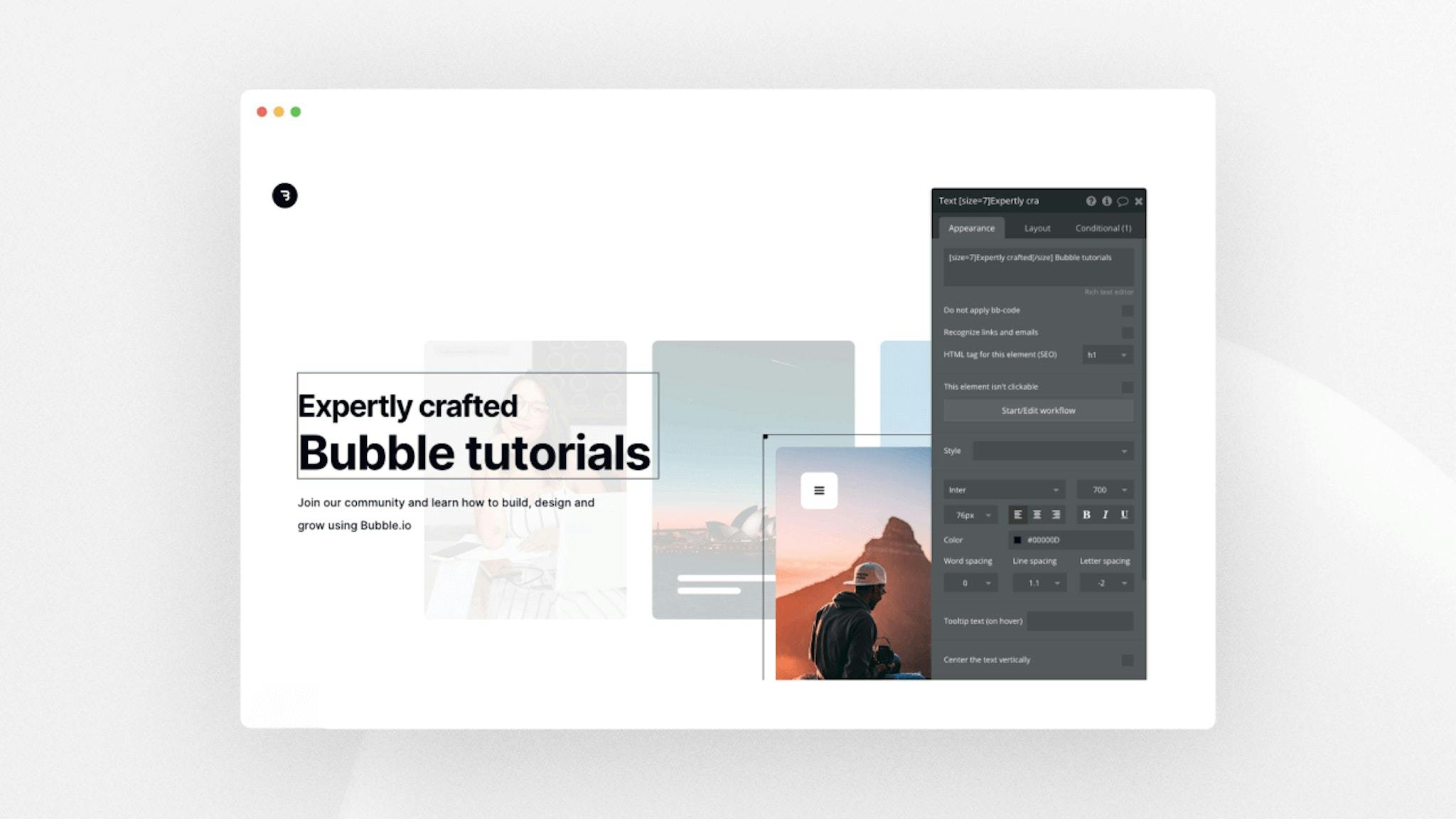The width and height of the screenshot is (1456, 819).
Task: Select the Expertly crafted Bubble tutorials heading
Action: pyautogui.click(x=477, y=426)
